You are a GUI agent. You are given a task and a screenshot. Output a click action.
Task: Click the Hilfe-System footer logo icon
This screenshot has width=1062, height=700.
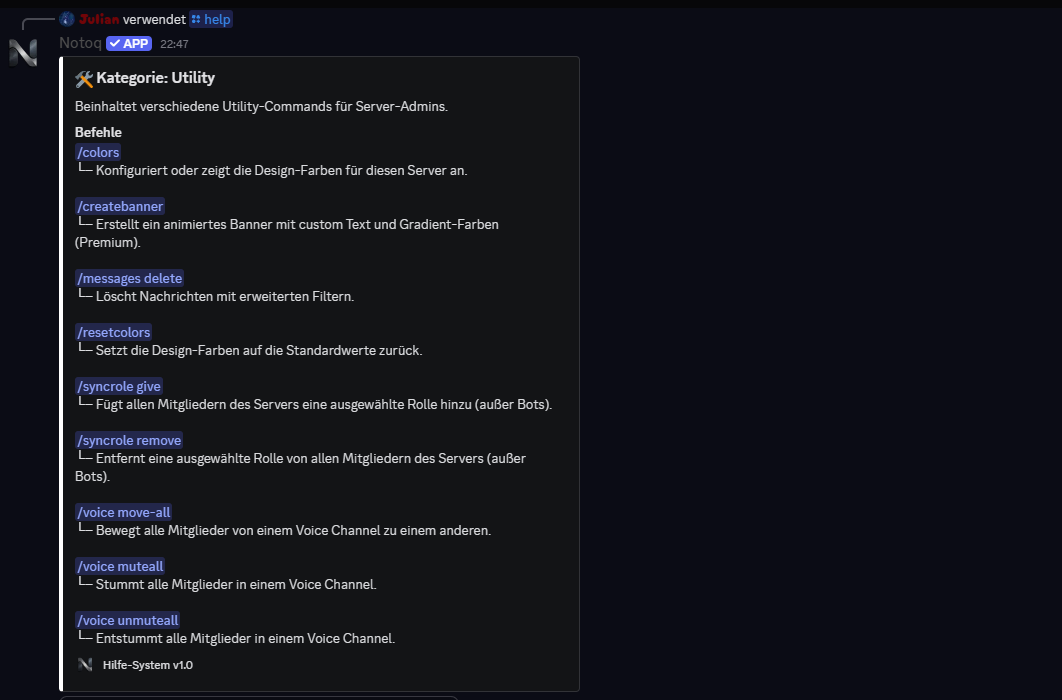pyautogui.click(x=85, y=664)
